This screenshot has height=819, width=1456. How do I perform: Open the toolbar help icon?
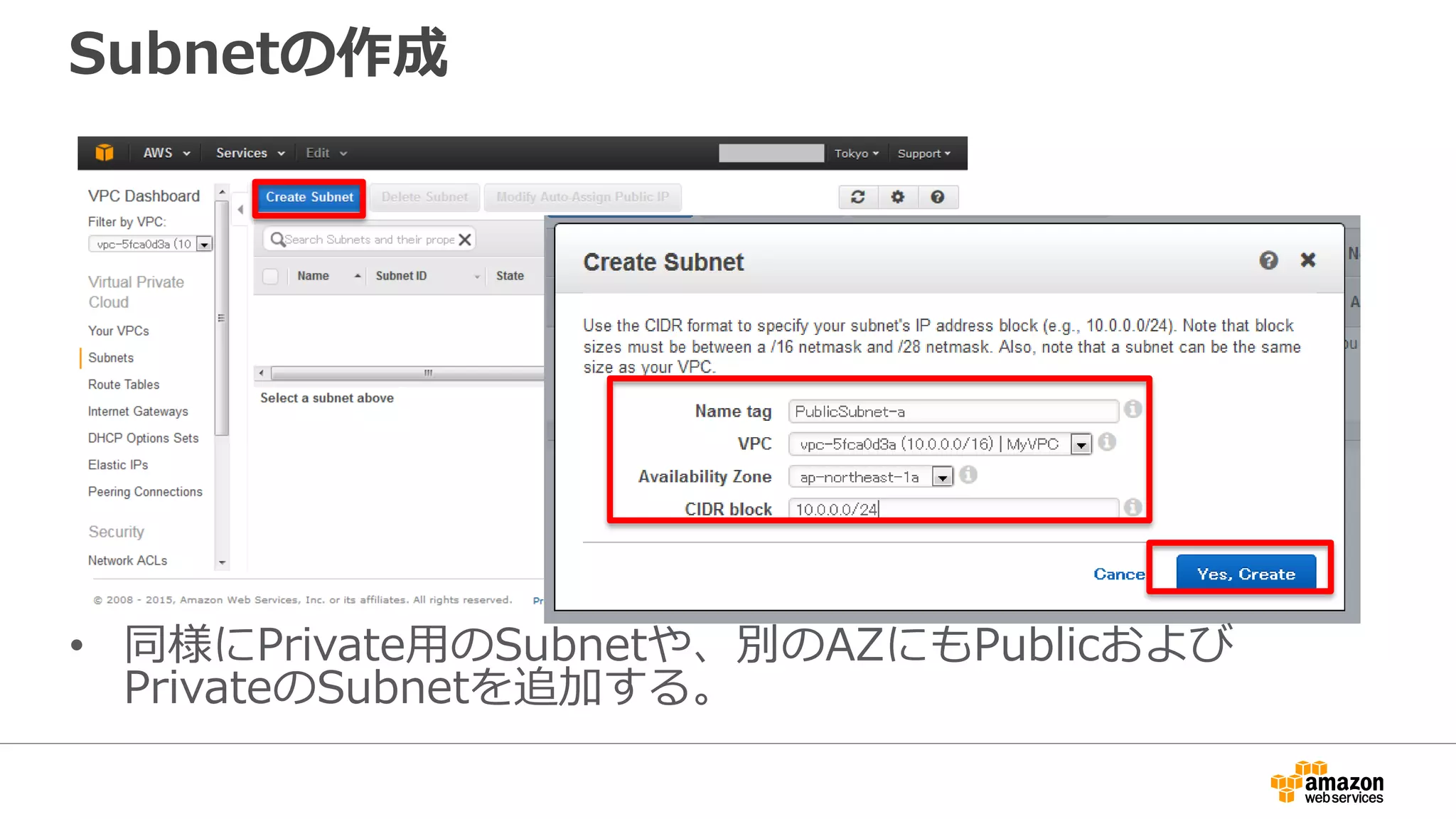(x=938, y=197)
